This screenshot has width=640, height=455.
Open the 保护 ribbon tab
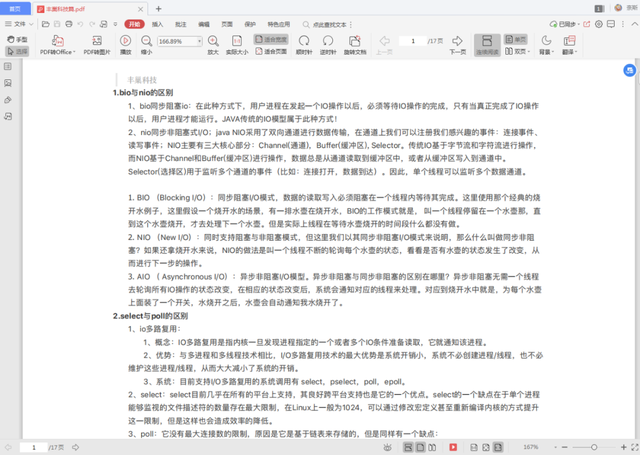pos(250,24)
